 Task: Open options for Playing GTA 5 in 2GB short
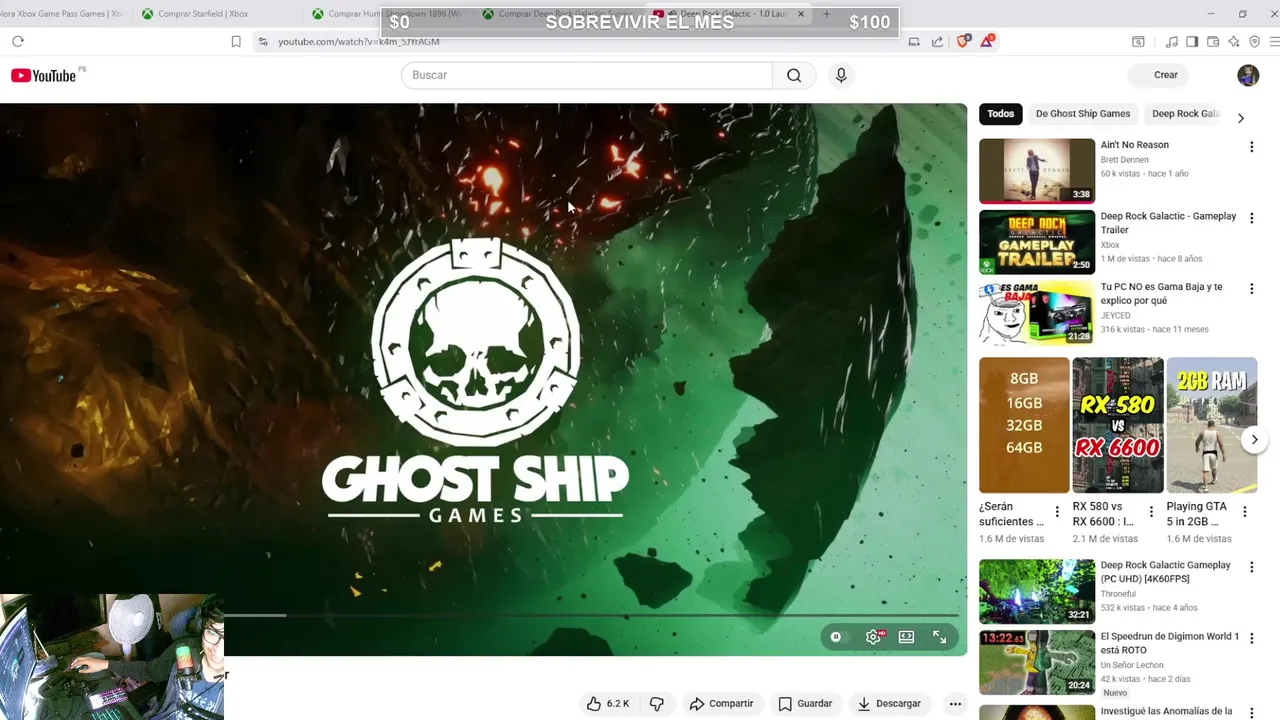coord(1245,512)
